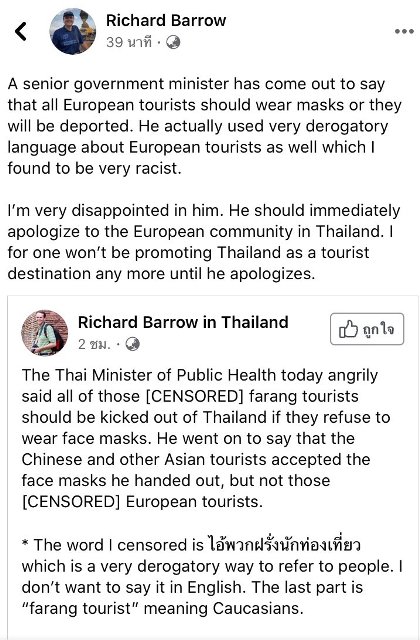
Task: Open the shared post about Thai Minister of Public Health
Action: coord(206,438)
